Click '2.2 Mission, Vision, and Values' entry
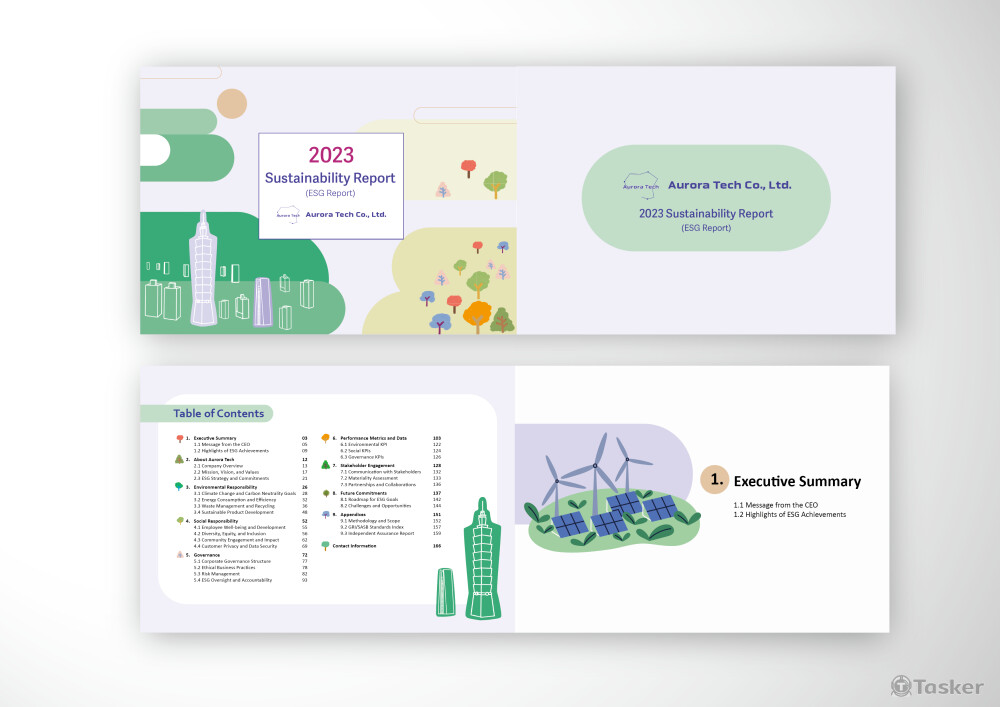Screen dimensions: 1000x707 click(x=226, y=472)
